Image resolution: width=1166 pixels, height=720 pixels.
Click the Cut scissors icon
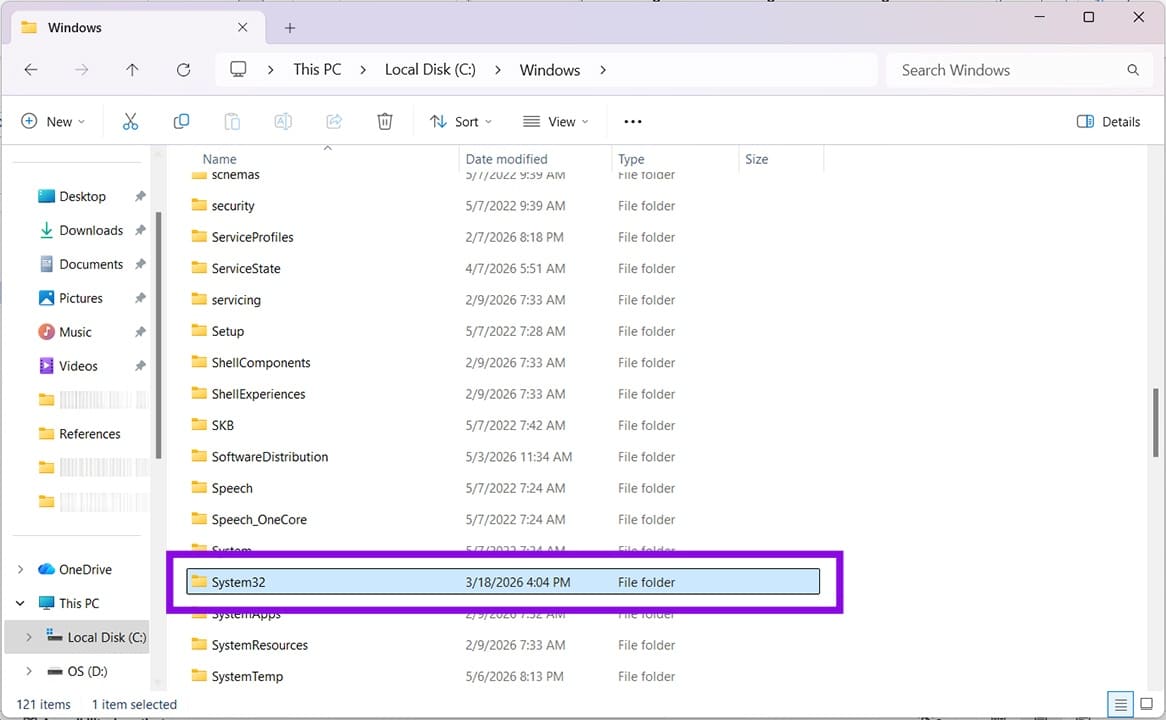coord(130,121)
